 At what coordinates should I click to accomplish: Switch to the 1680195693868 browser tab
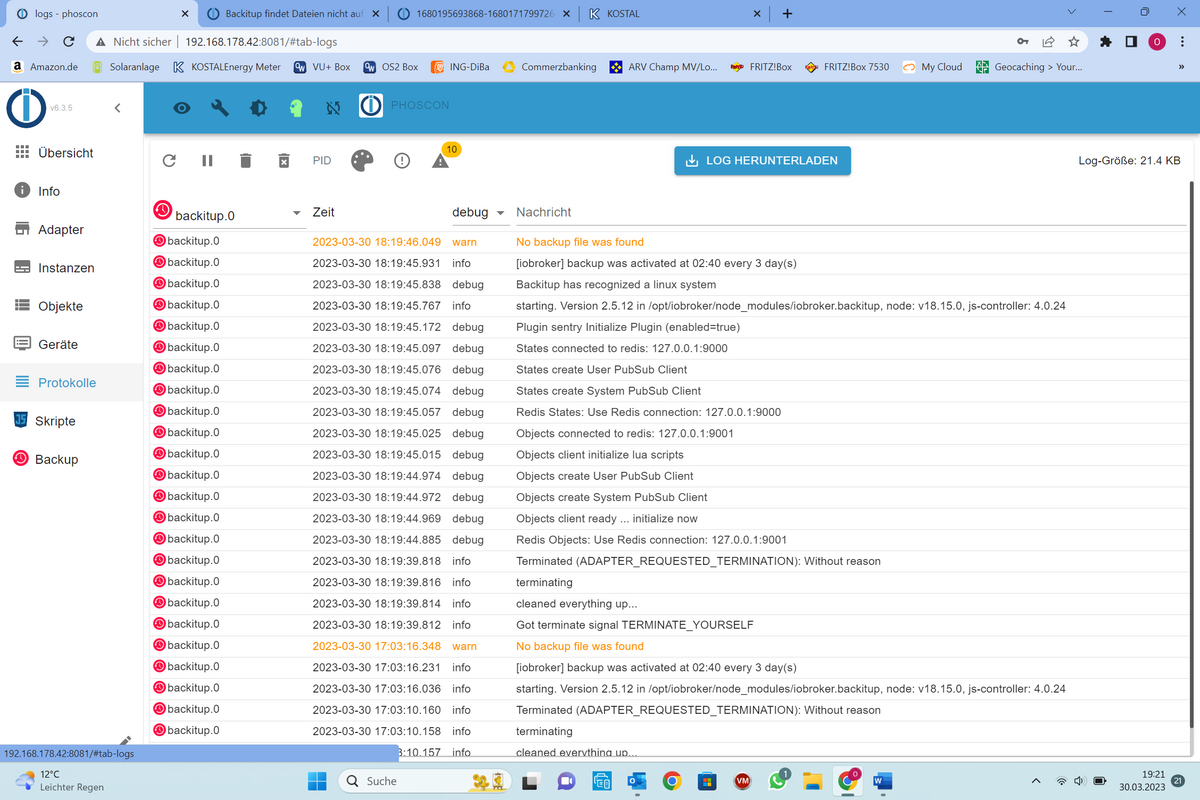pyautogui.click(x=484, y=14)
